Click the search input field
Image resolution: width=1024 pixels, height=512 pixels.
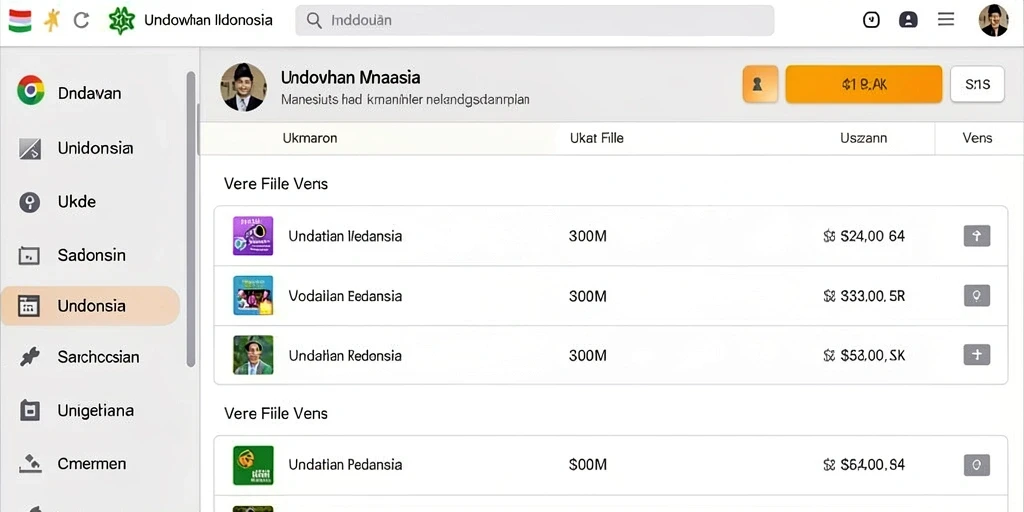[x=535, y=20]
